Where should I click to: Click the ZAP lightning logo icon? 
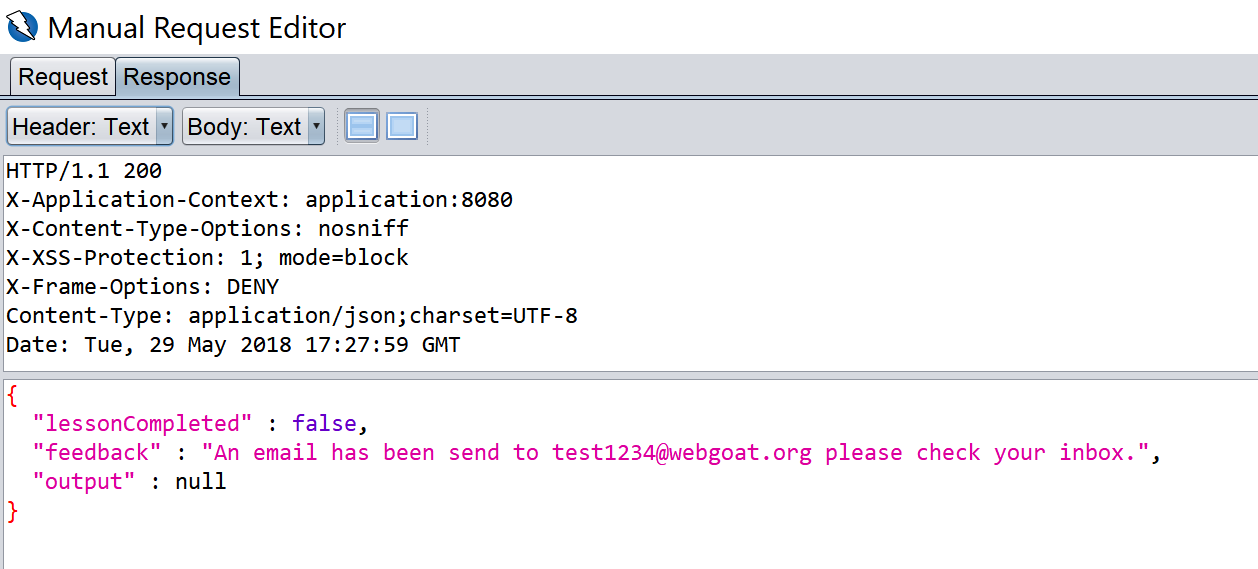[x=22, y=27]
